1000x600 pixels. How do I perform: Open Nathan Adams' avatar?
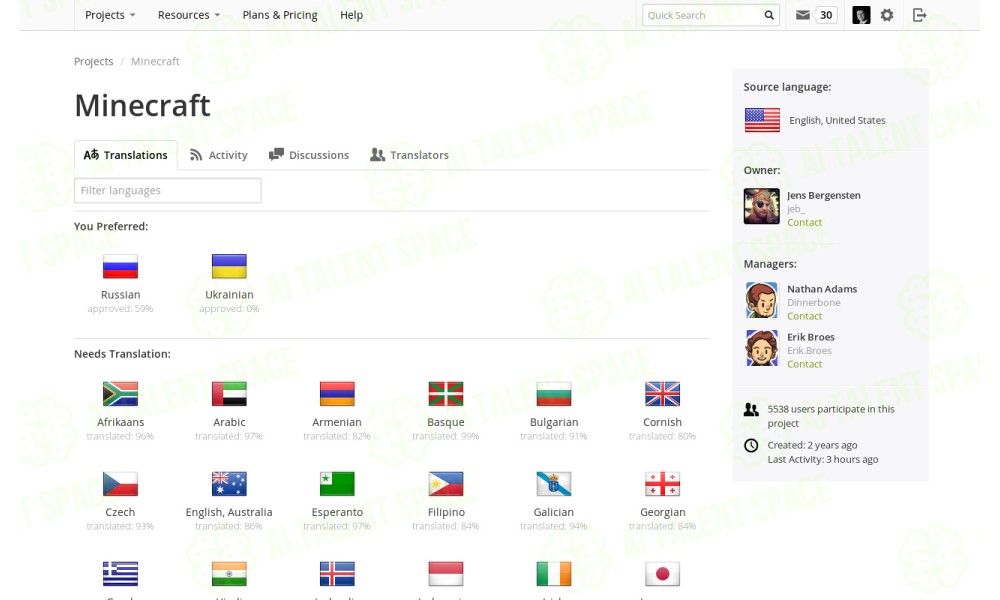tap(761, 300)
